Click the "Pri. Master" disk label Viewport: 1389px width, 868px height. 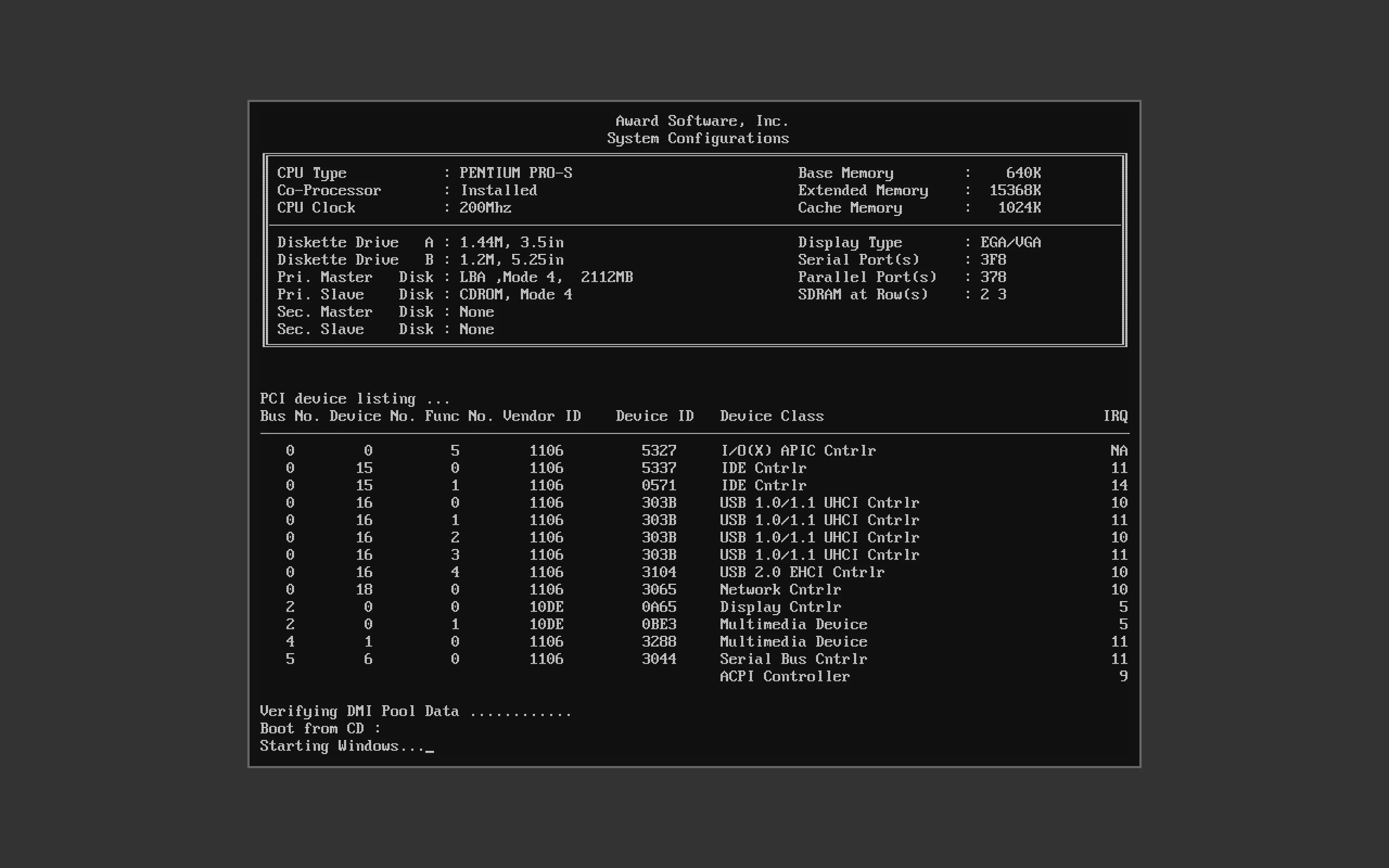325,277
